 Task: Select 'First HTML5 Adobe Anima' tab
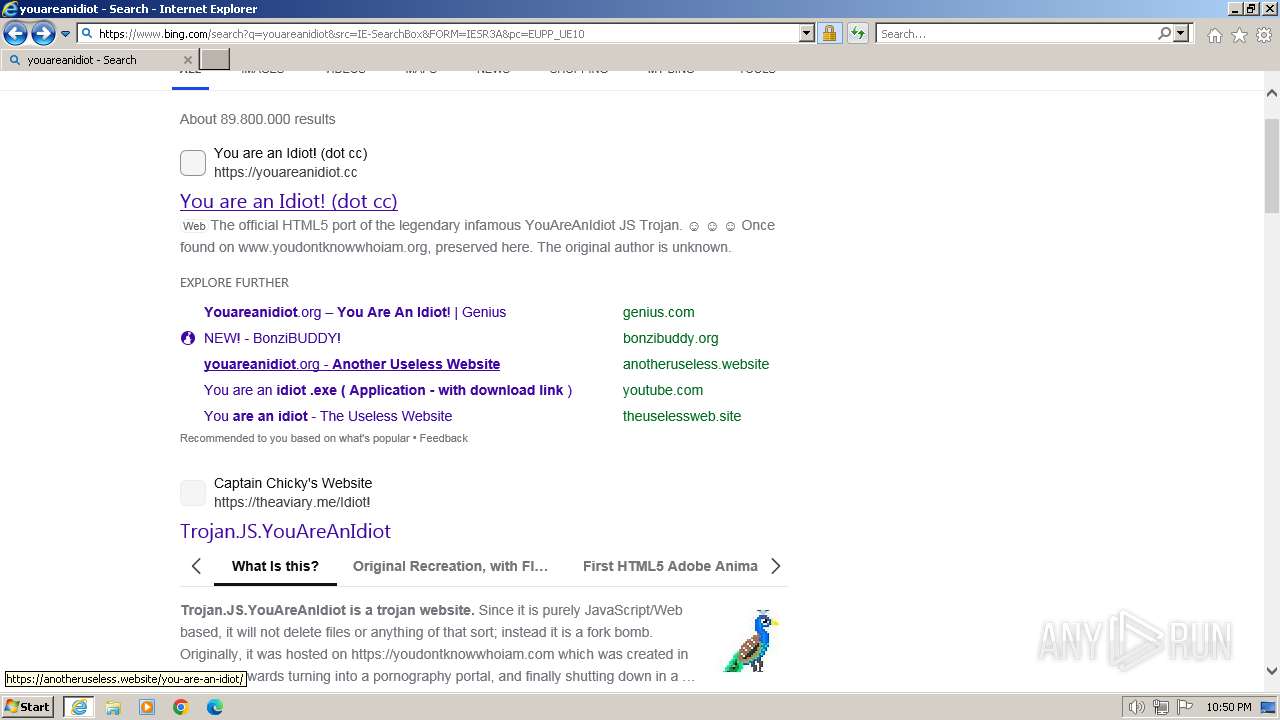coord(670,566)
